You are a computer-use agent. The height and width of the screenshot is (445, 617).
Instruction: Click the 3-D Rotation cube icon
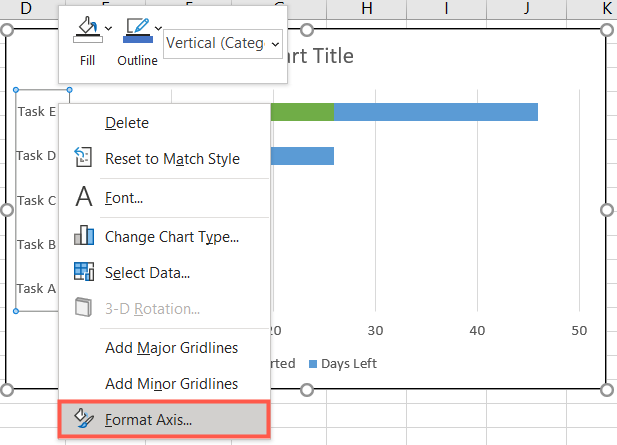point(84,309)
